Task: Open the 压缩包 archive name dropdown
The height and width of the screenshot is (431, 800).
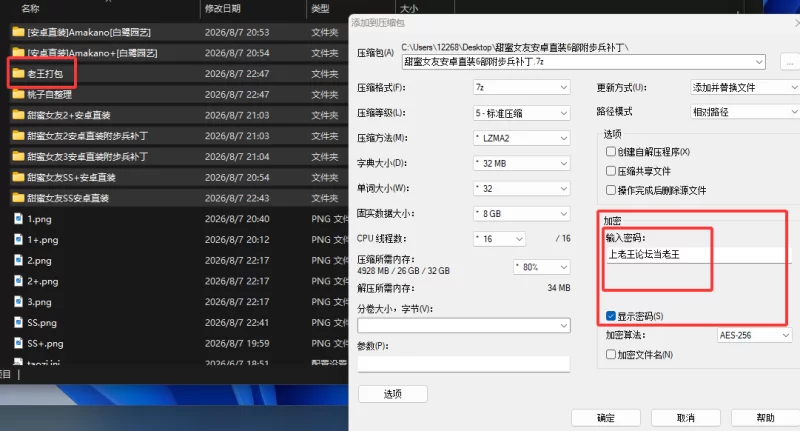Action: (759, 62)
